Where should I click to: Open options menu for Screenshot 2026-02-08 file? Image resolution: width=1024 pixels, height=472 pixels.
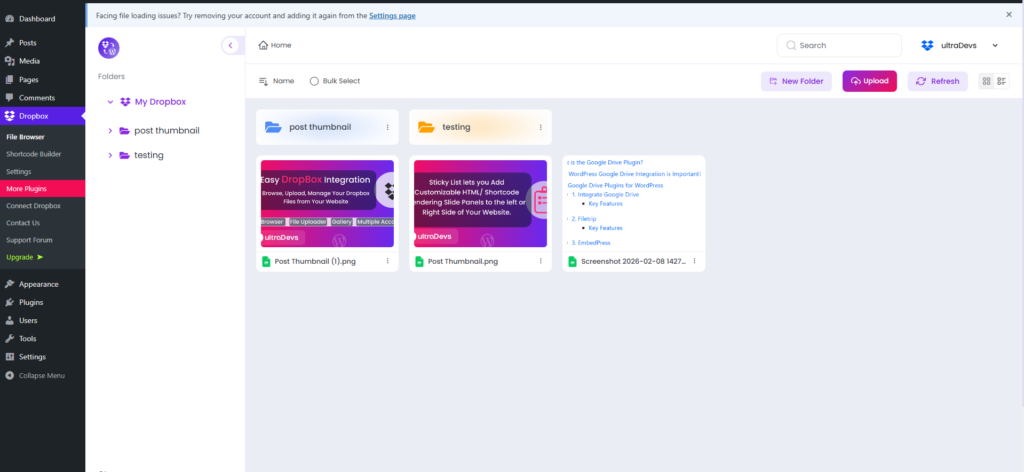(694, 261)
